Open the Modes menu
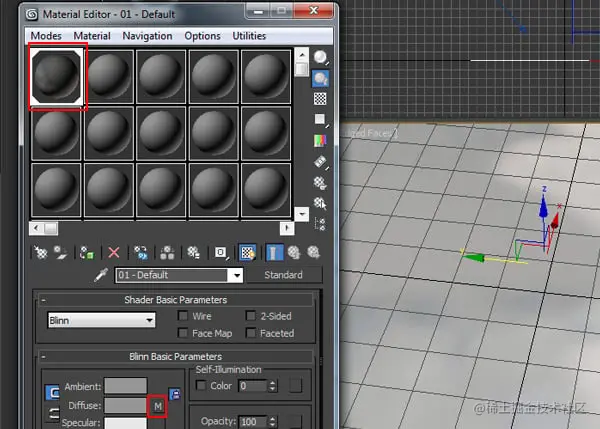 [46, 36]
